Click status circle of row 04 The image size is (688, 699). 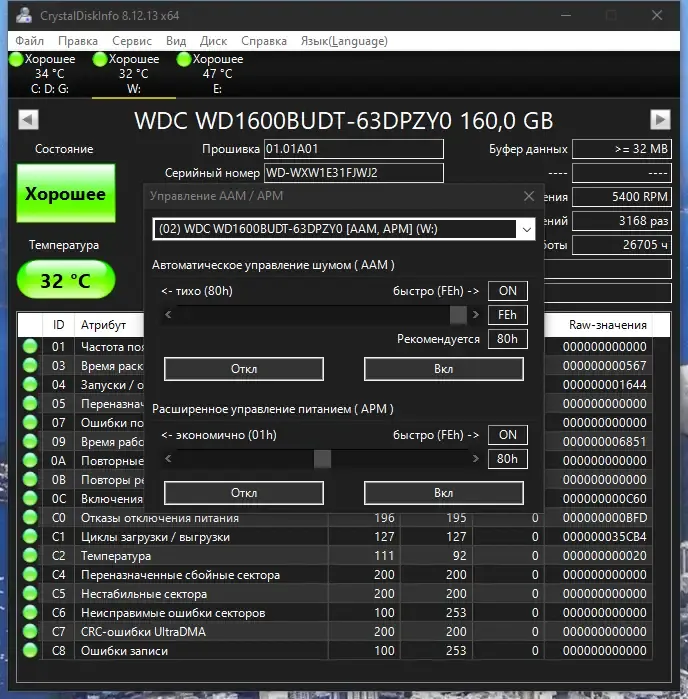point(30,384)
